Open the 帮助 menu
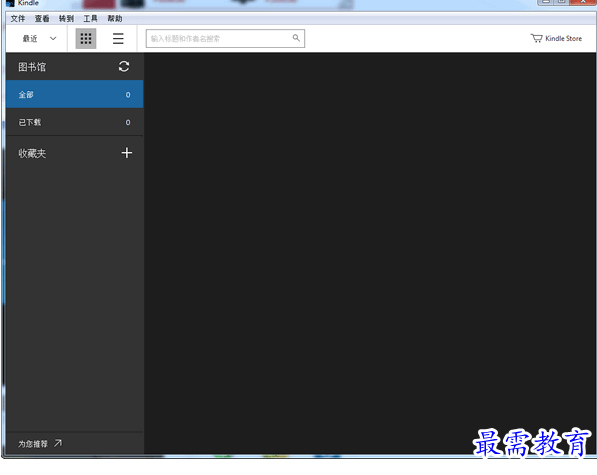Screen dimensions: 597x475 115,19
